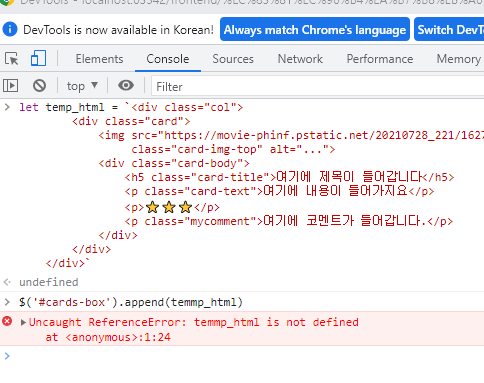Click the img src pstatic URL line
484x383 pixels.
(x=291, y=135)
